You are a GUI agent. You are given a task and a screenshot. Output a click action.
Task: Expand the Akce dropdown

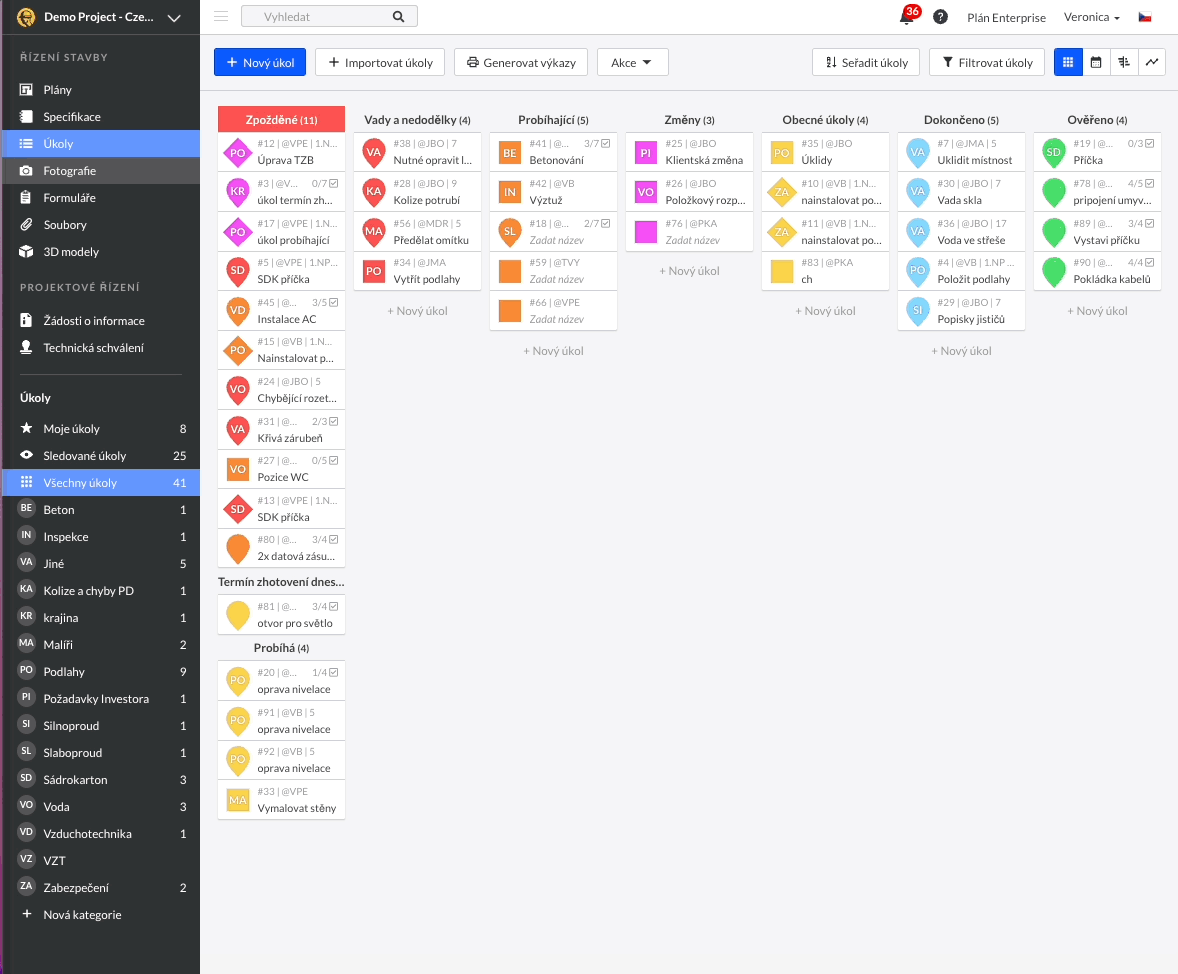632,62
